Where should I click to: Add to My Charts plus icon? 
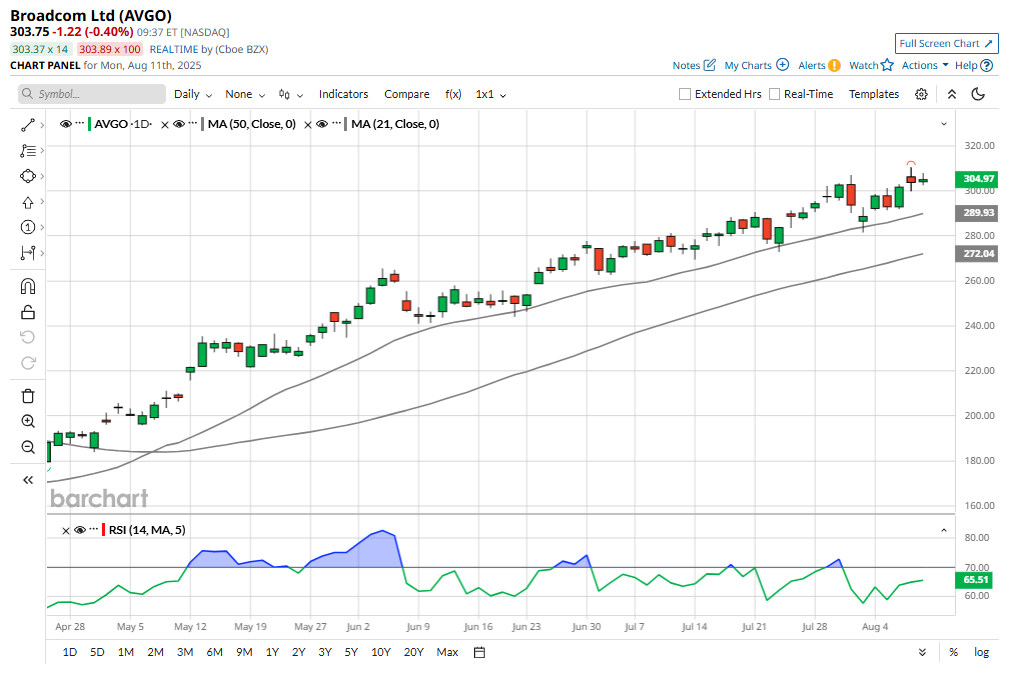point(782,65)
